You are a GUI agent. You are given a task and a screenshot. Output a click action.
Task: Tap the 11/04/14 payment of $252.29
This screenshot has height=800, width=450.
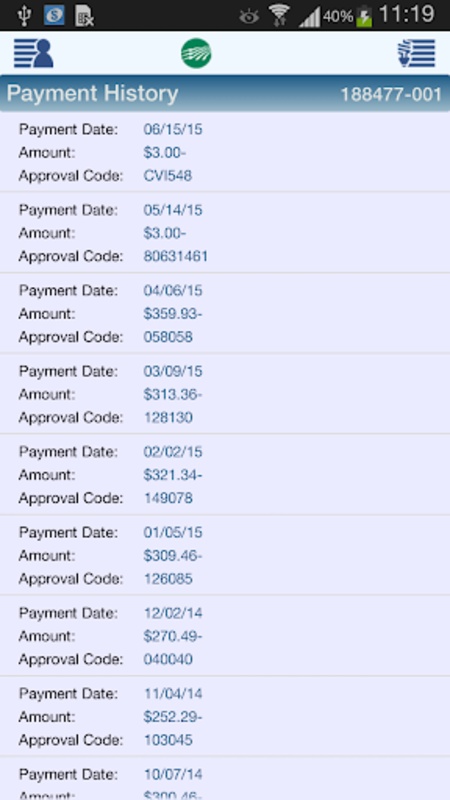[x=225, y=716]
